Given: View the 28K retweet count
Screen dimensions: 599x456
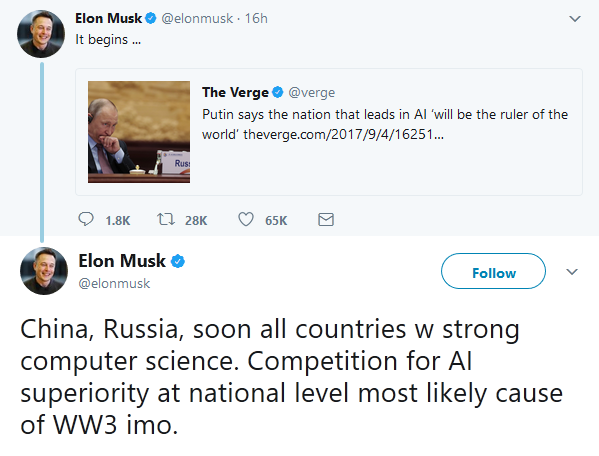Looking at the screenshot, I should 196,220.
